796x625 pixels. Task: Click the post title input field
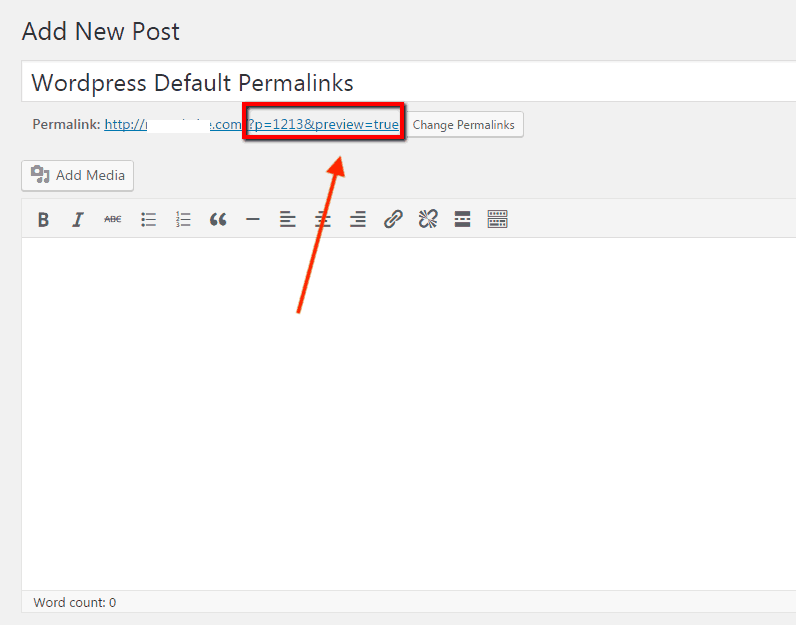pyautogui.click(x=409, y=82)
